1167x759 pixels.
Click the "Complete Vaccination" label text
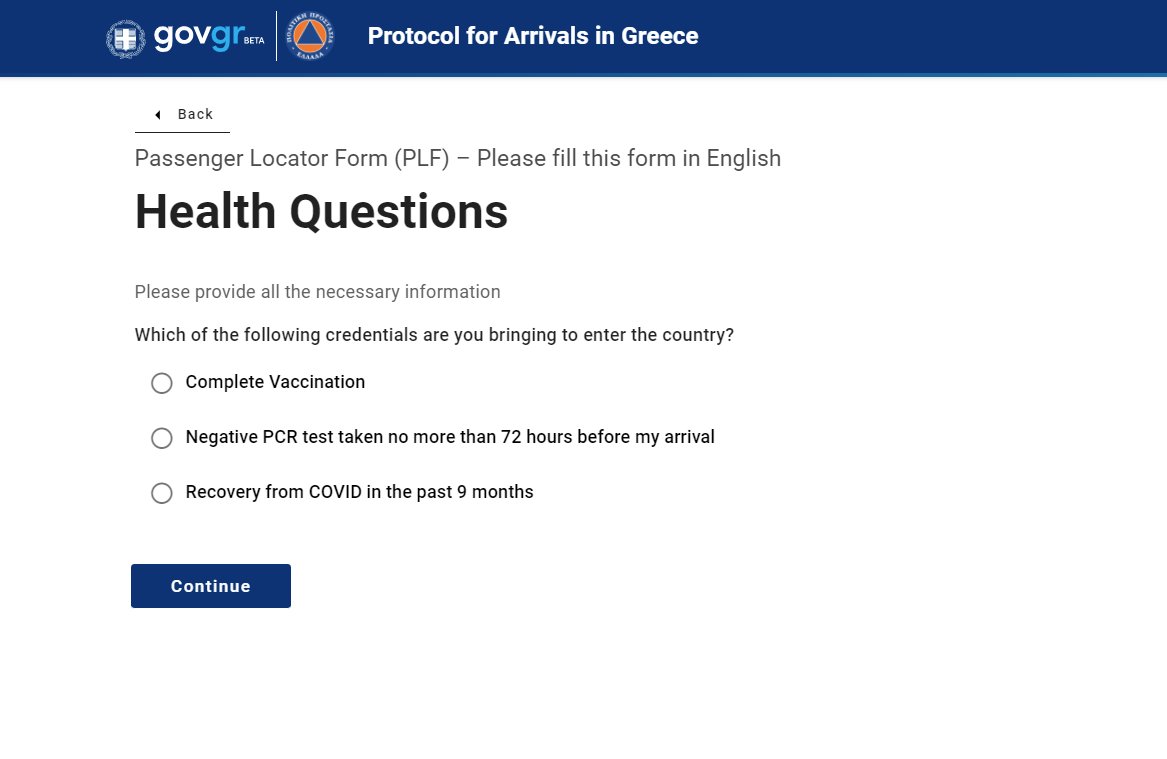pos(275,382)
